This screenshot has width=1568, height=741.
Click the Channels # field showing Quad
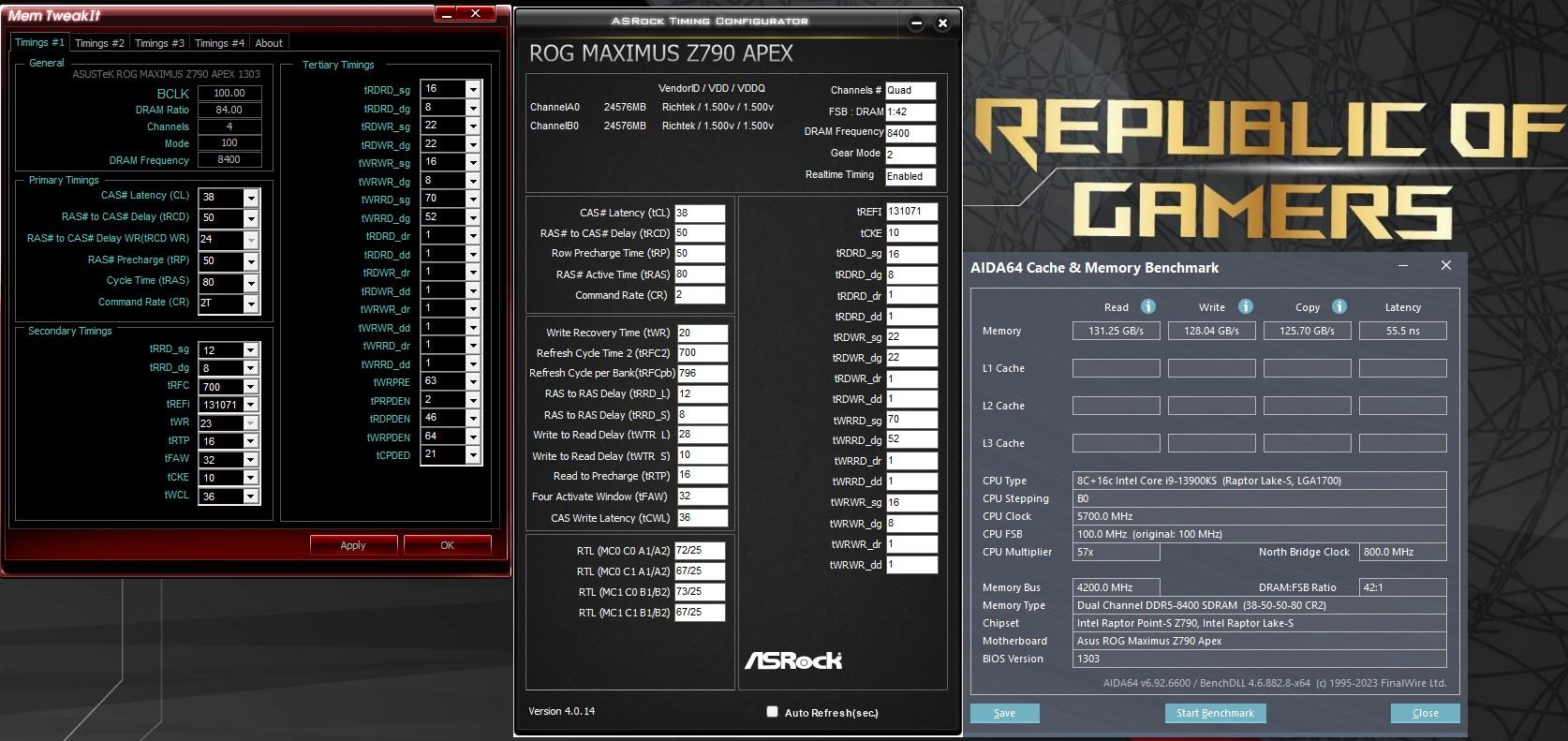pos(910,90)
